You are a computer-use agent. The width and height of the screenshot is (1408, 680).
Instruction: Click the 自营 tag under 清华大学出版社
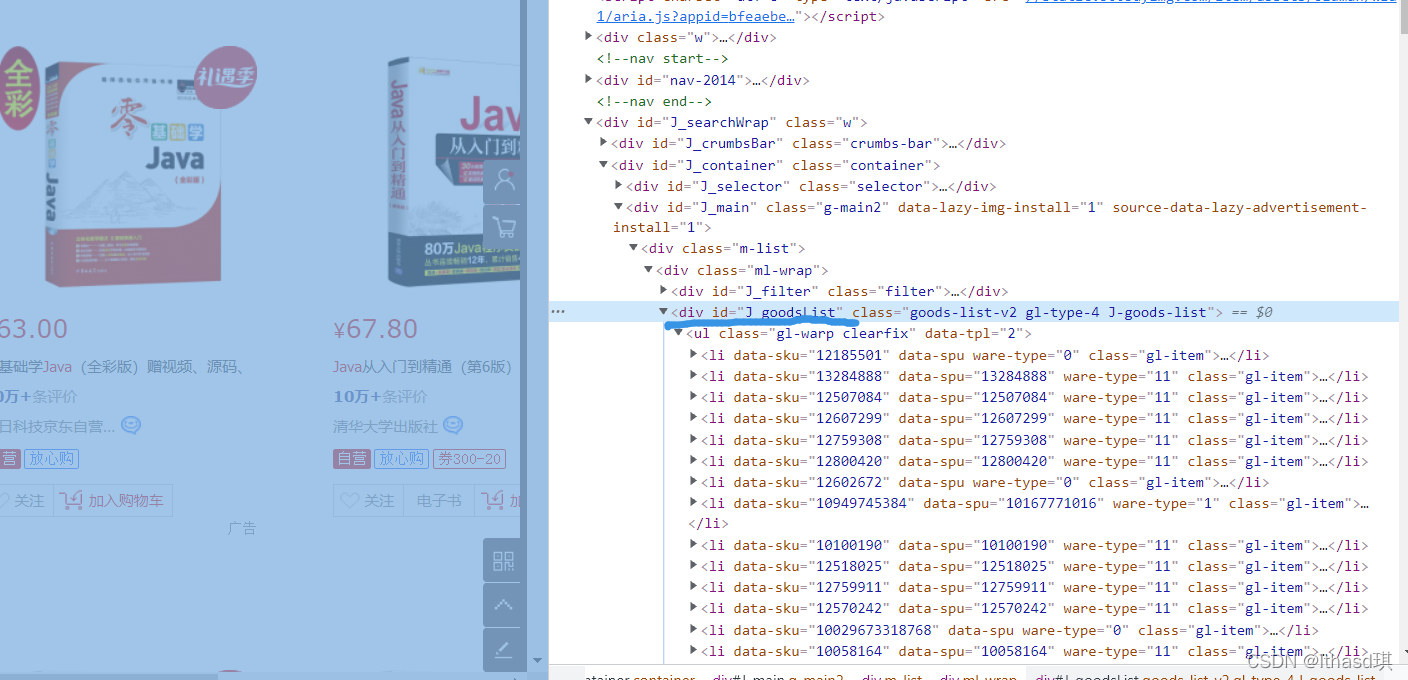352,459
